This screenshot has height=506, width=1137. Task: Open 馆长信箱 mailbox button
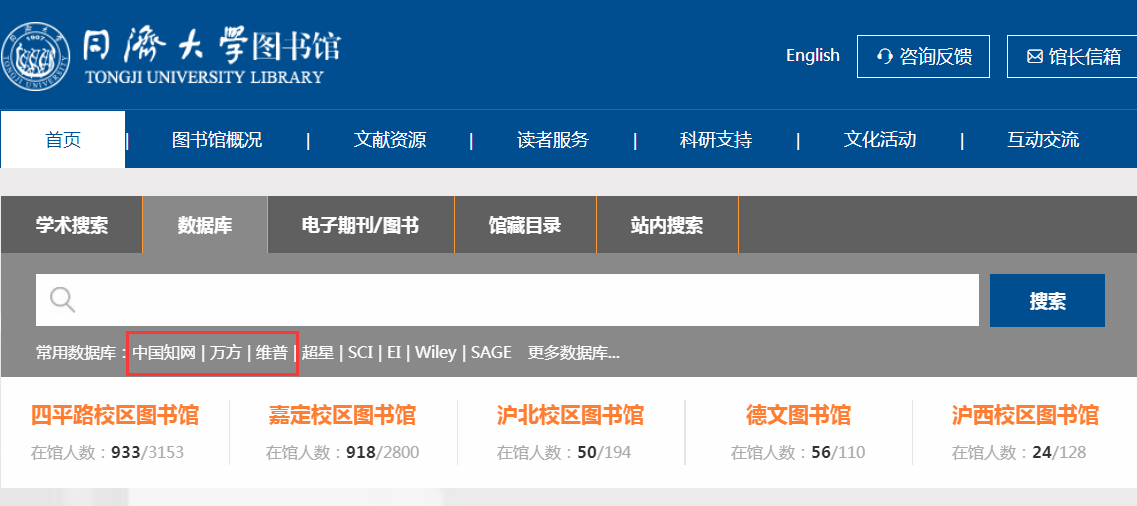pos(1072,56)
